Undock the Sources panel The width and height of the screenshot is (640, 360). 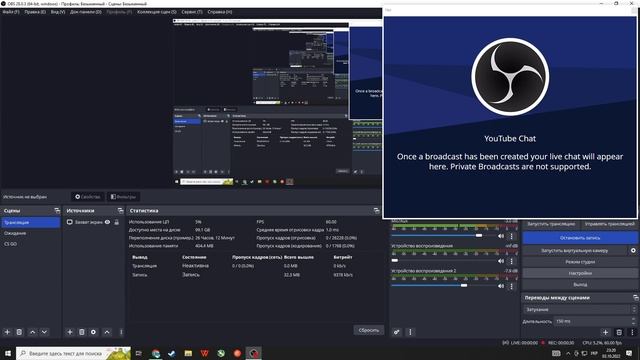[120, 211]
